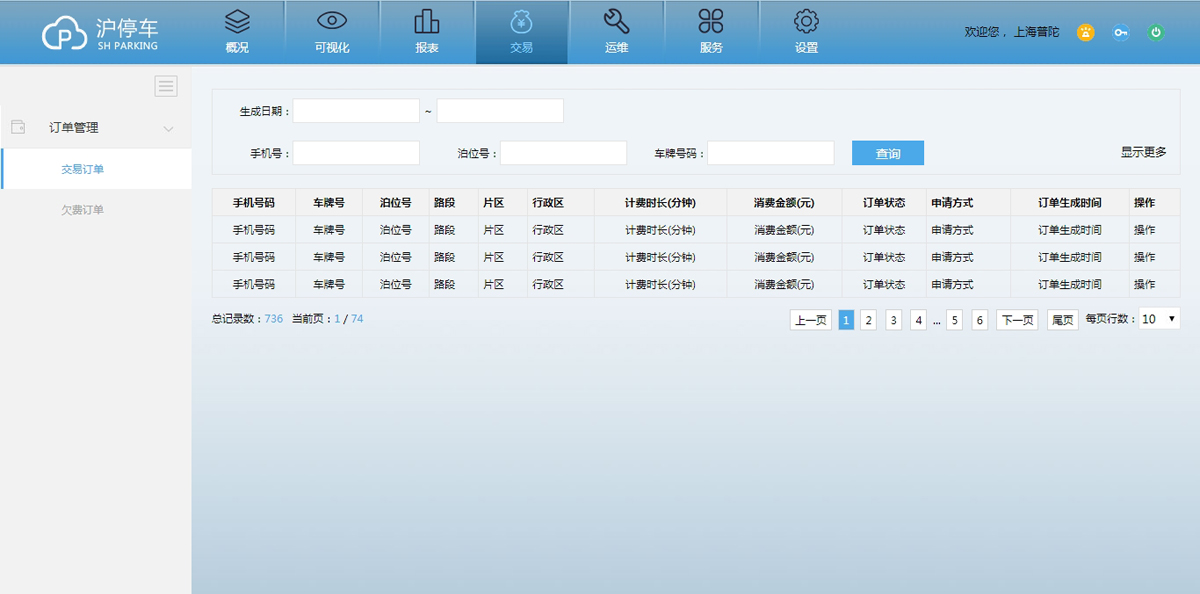Open 欠费订单 in the sidebar
The image size is (1200, 594).
pos(82,210)
